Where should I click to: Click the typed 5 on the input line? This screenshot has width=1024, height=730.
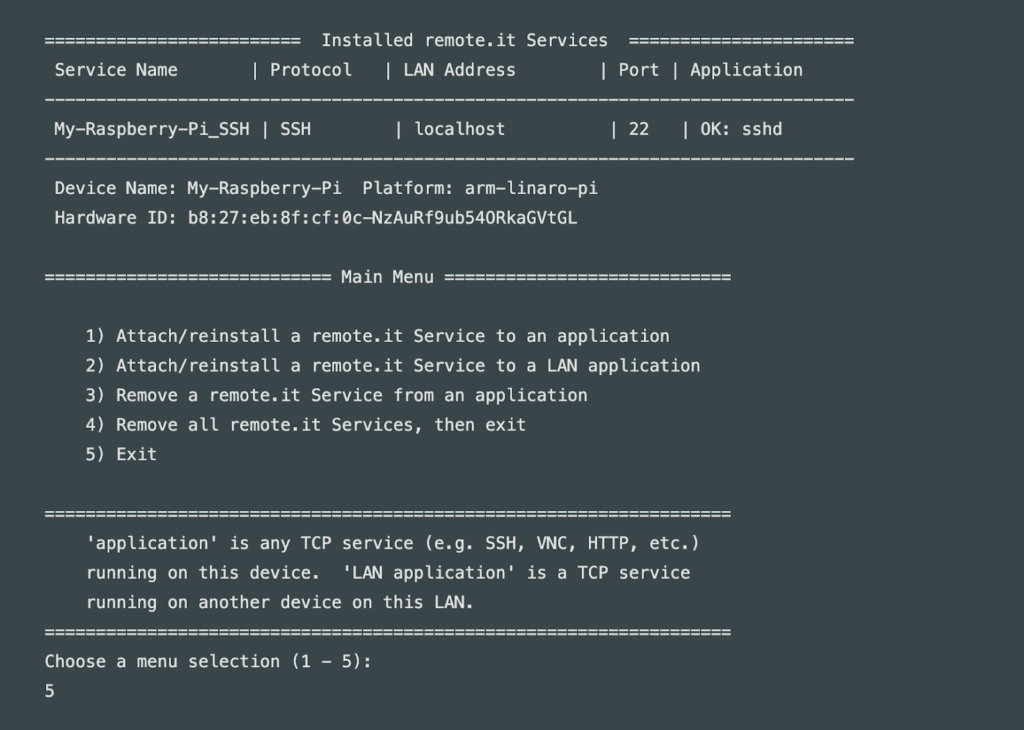click(x=50, y=691)
